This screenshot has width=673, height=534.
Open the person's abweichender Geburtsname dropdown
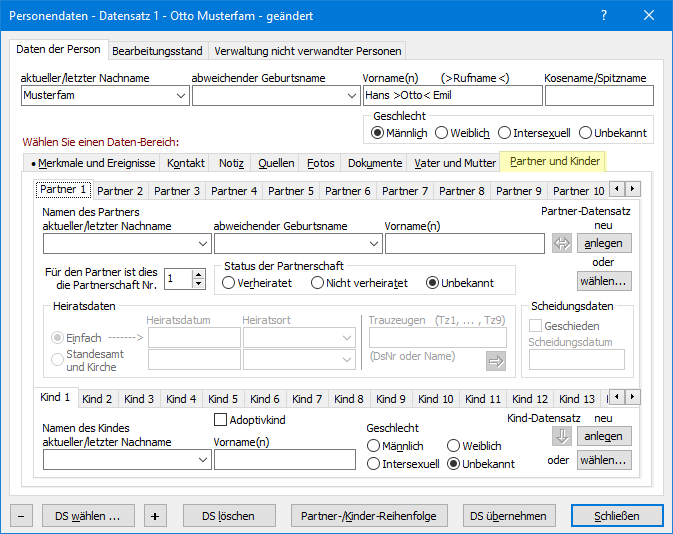coord(350,96)
